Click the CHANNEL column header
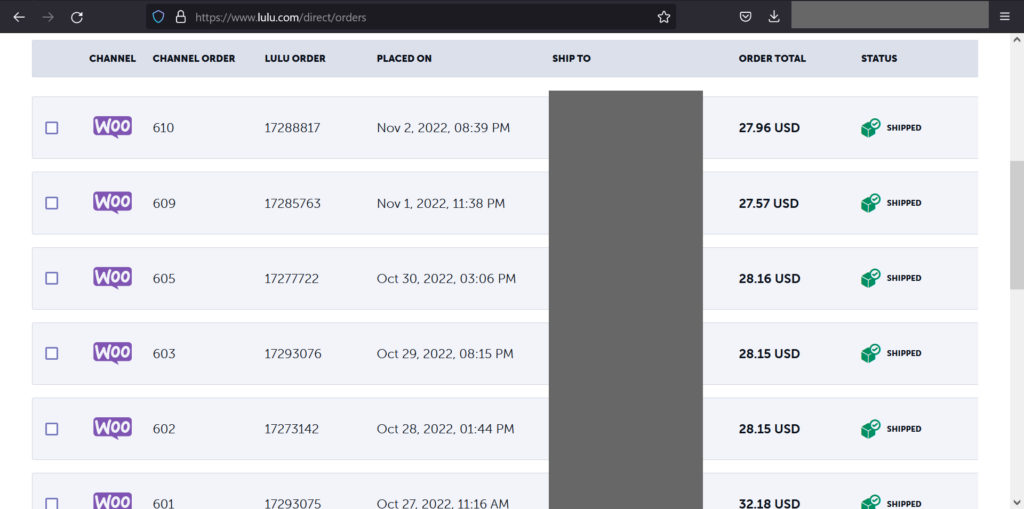Image resolution: width=1024 pixels, height=509 pixels. [112, 58]
